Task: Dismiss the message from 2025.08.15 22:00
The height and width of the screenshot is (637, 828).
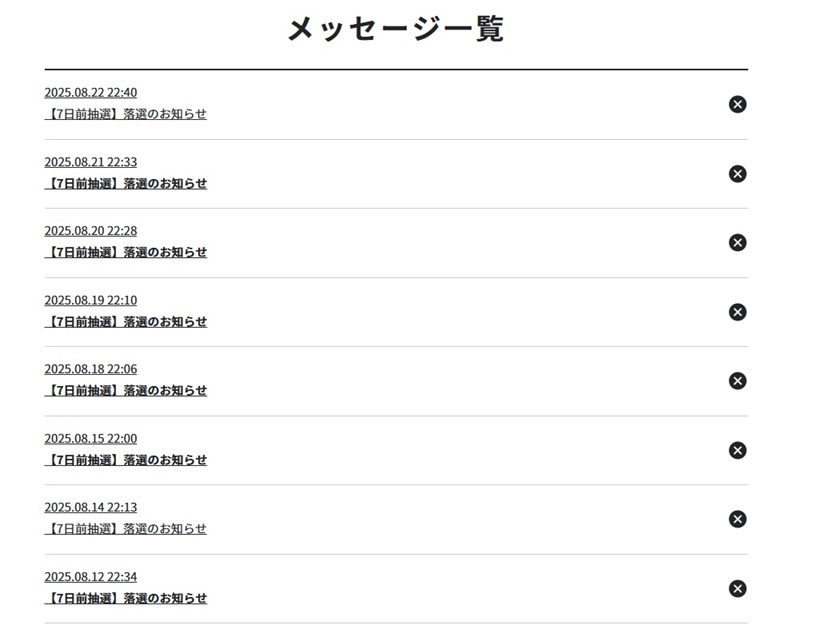Action: pyautogui.click(x=737, y=450)
